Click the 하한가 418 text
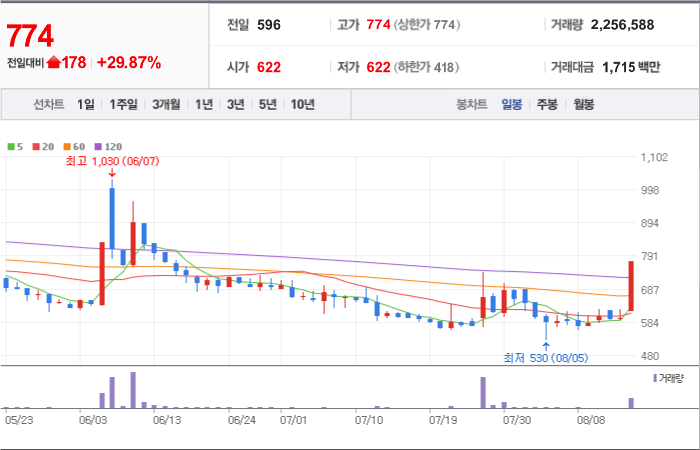 [426, 67]
